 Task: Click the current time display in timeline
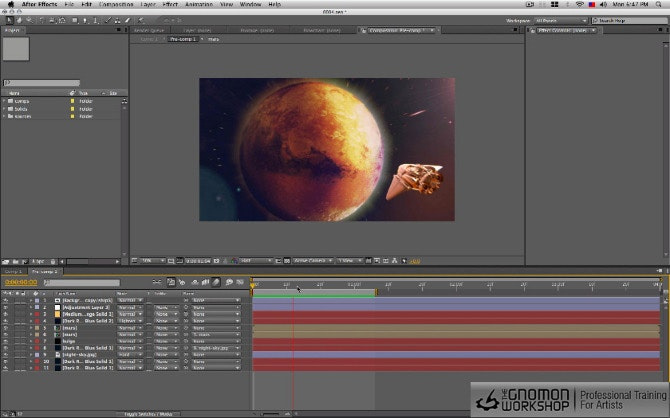click(21, 283)
